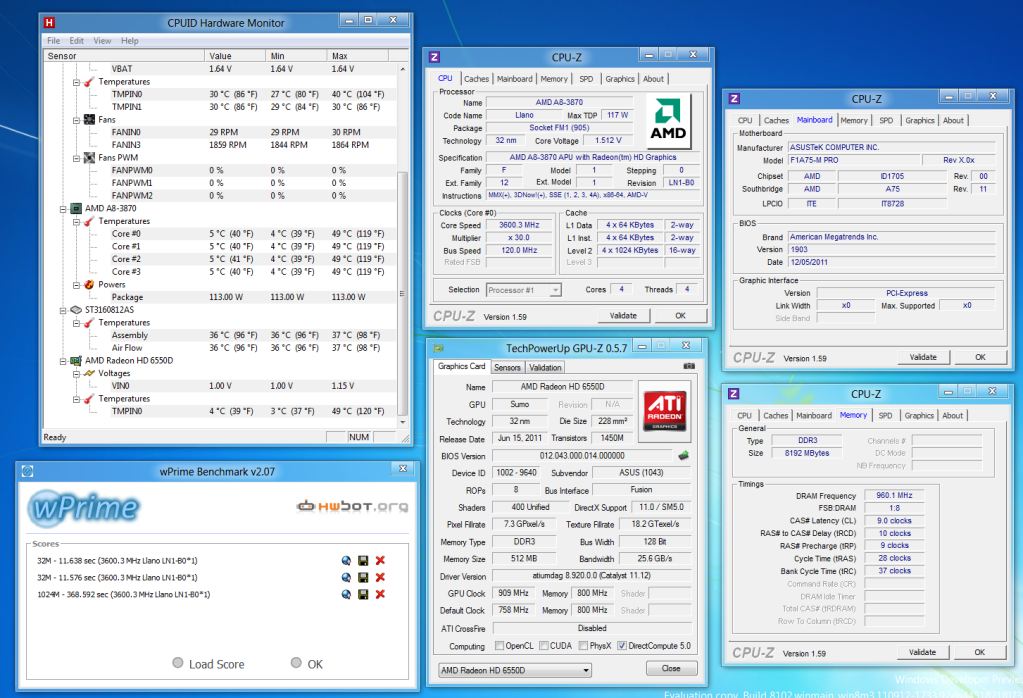
Task: Open the Processor #1 selection dropdown in CPU-Z
Action: point(523,290)
